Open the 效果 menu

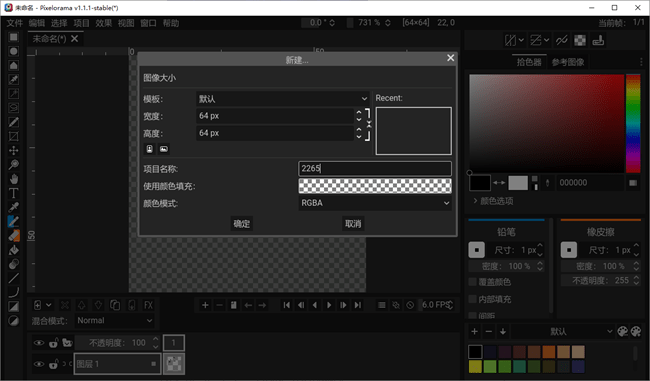104,23
